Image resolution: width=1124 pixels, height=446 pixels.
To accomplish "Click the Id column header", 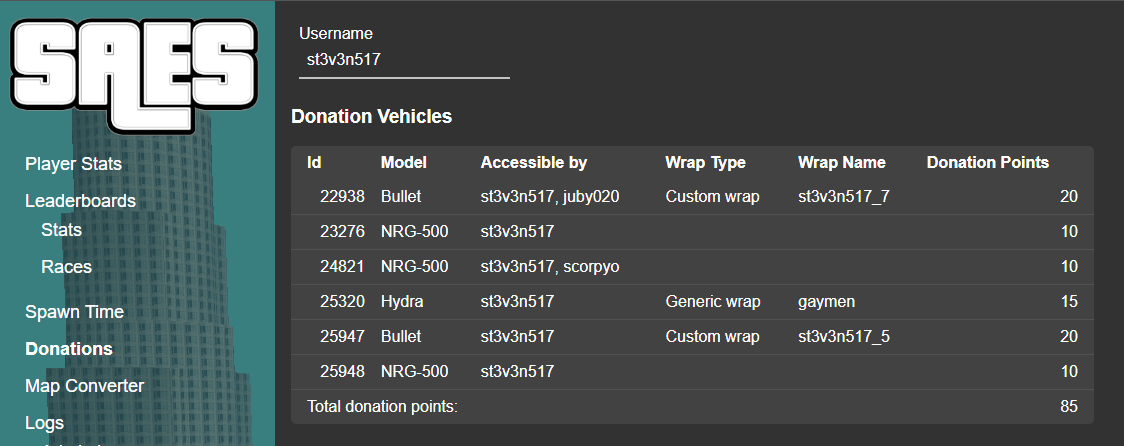I will point(314,162).
